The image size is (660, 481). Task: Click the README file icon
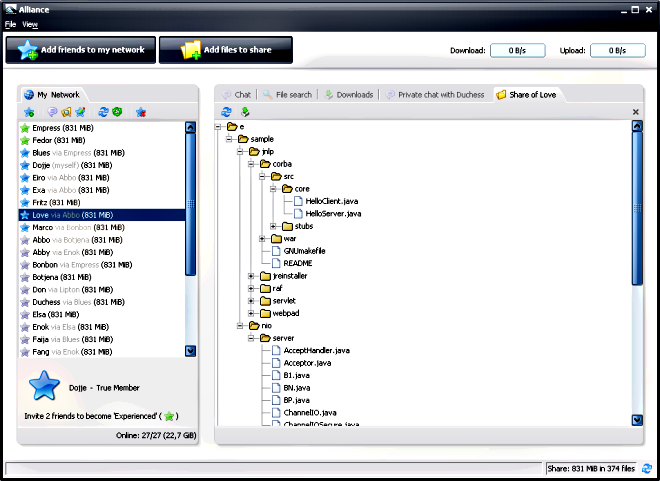pos(276,263)
